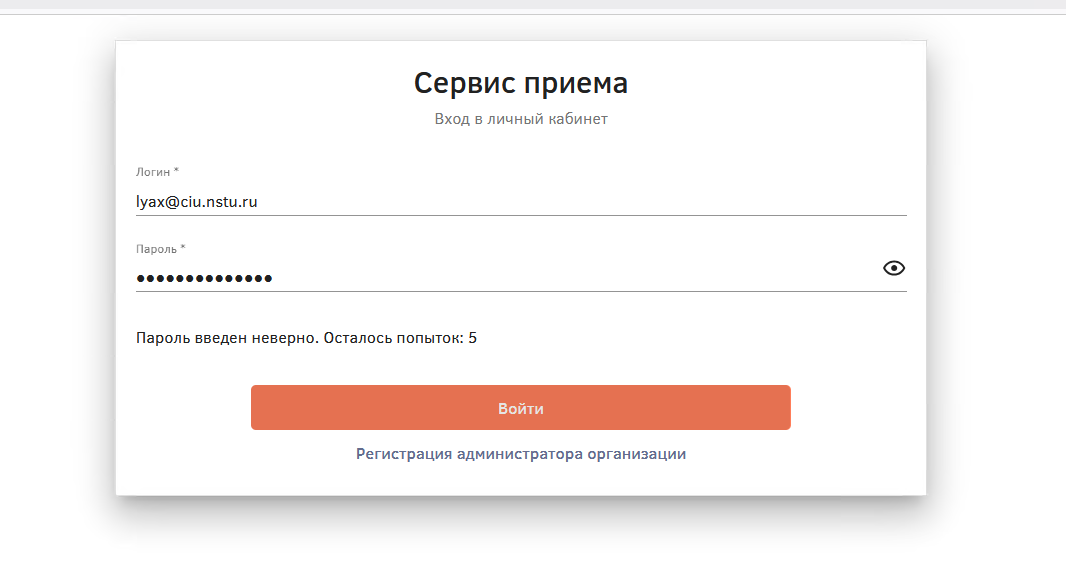Screen dimensions: 1066x570
Task: Open Регистрация администратора организации link
Action: click(x=521, y=454)
